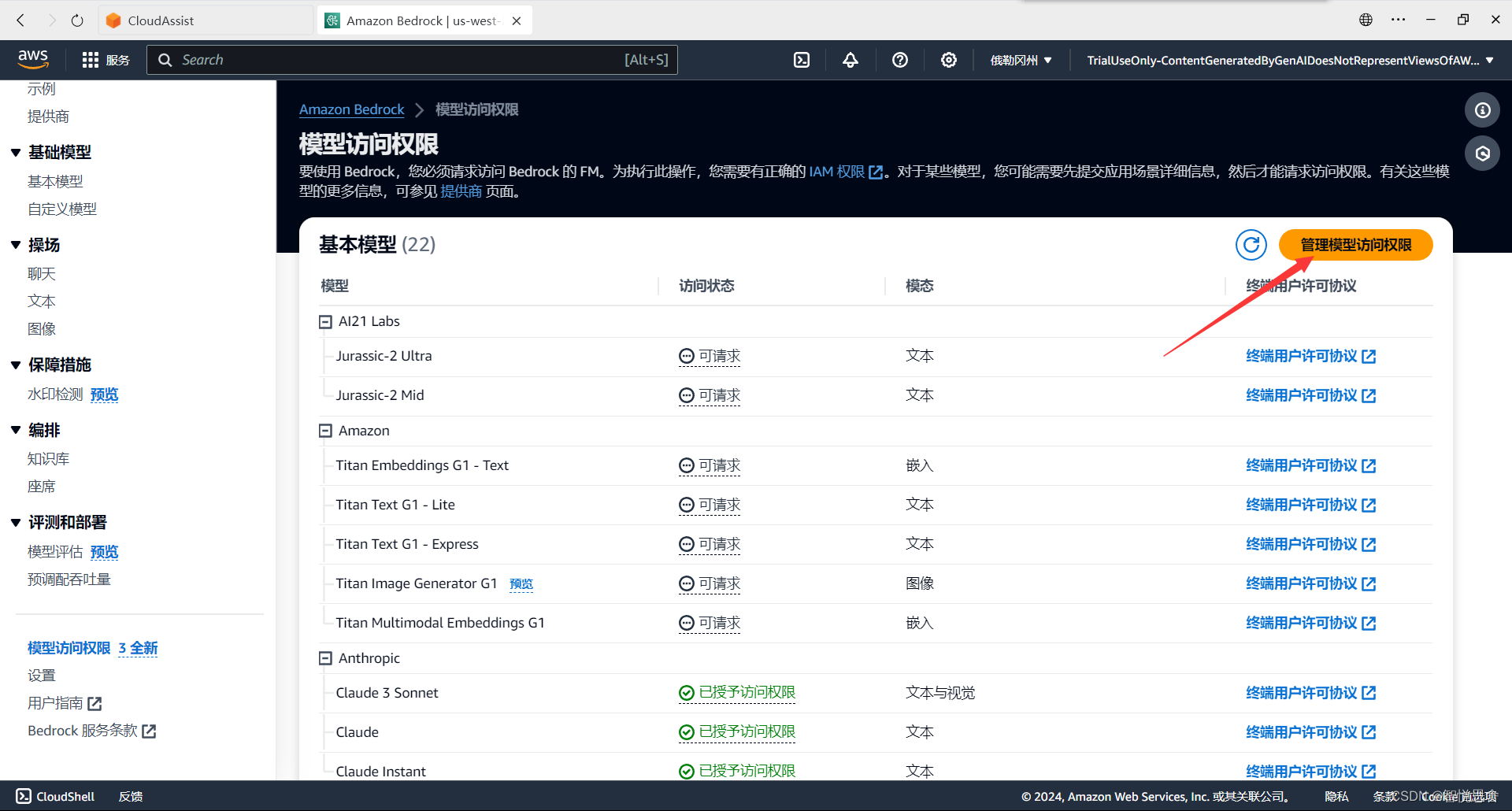Collapse the 操场 sidebar section
This screenshot has width=1512, height=811.
pos(16,245)
